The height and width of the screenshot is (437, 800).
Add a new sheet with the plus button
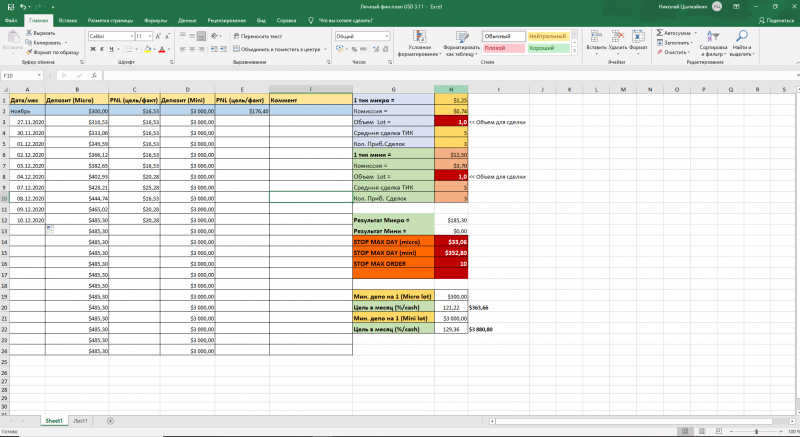pyautogui.click(x=110, y=421)
